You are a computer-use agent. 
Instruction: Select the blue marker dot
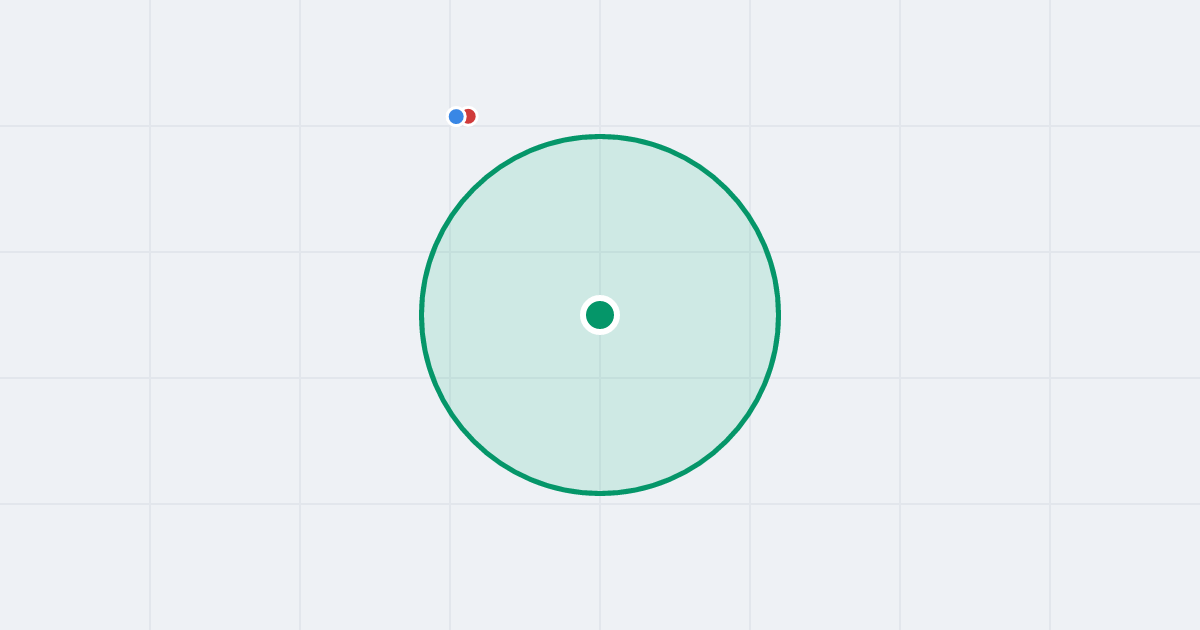456,116
